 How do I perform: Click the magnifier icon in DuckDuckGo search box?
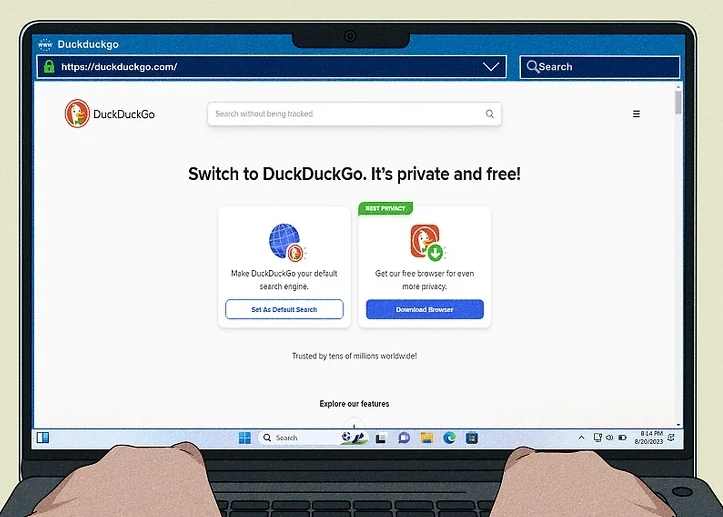click(490, 113)
